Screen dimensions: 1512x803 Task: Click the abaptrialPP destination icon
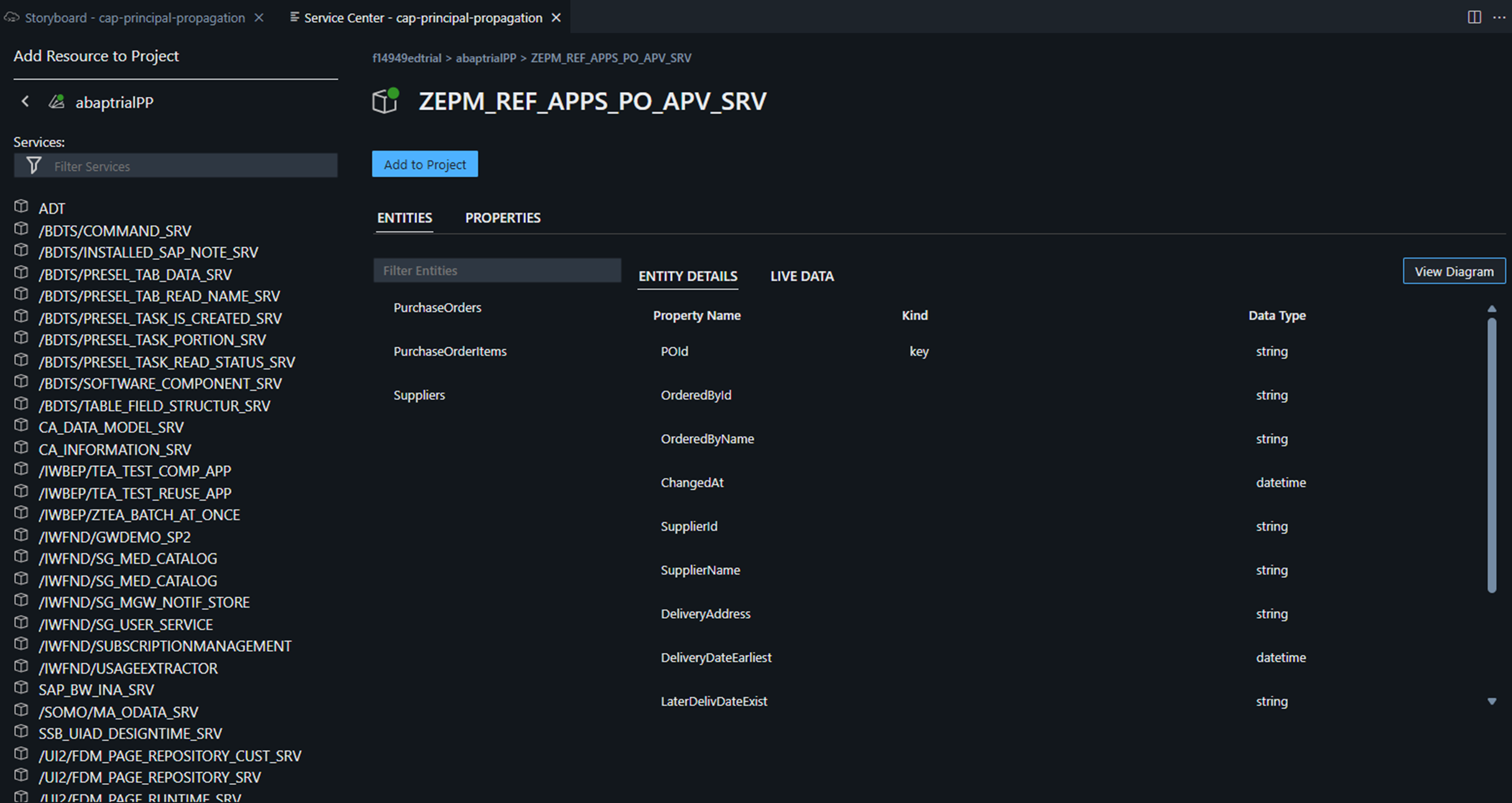[x=57, y=101]
